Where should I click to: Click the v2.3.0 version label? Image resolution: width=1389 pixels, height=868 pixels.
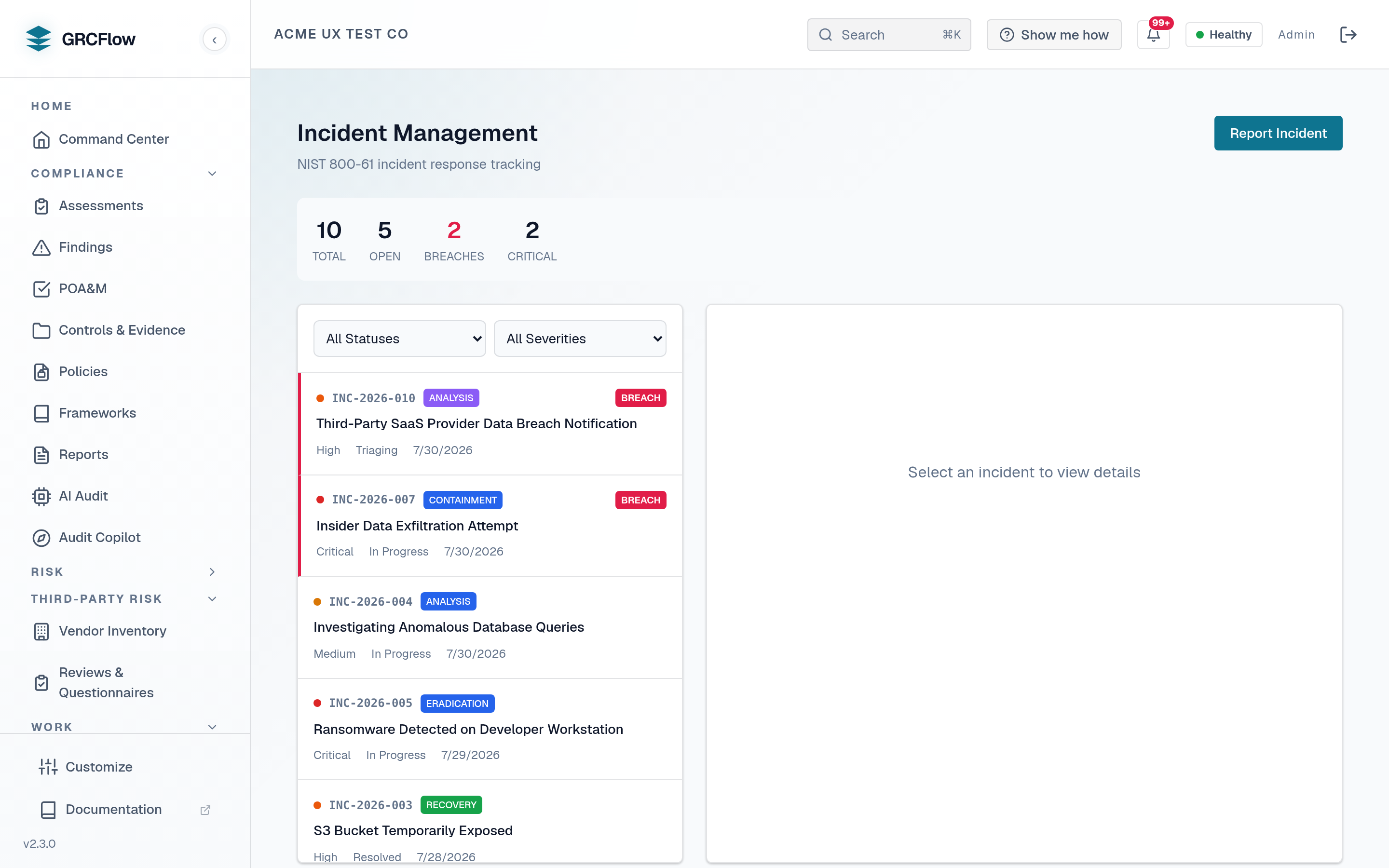click(39, 844)
